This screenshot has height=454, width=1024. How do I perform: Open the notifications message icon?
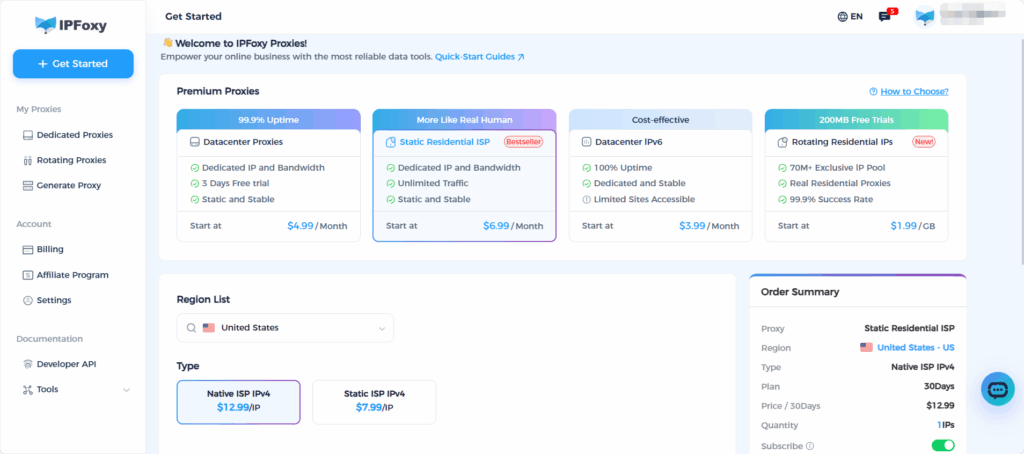pos(884,17)
